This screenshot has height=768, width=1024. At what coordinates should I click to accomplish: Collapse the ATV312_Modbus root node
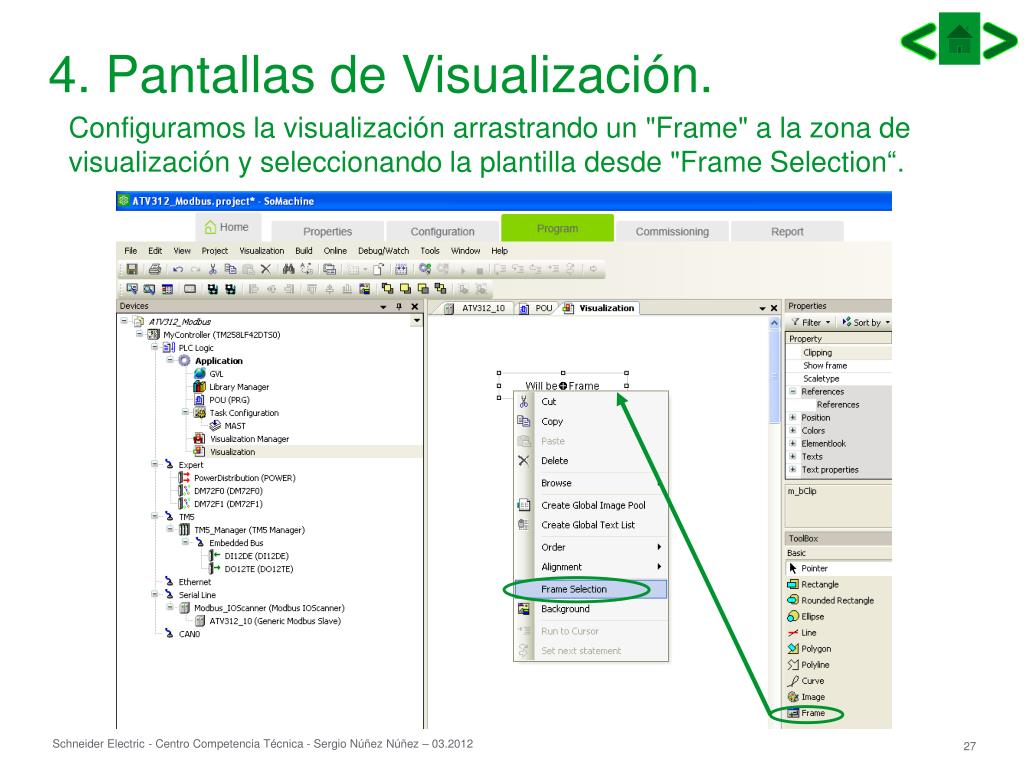coord(123,321)
